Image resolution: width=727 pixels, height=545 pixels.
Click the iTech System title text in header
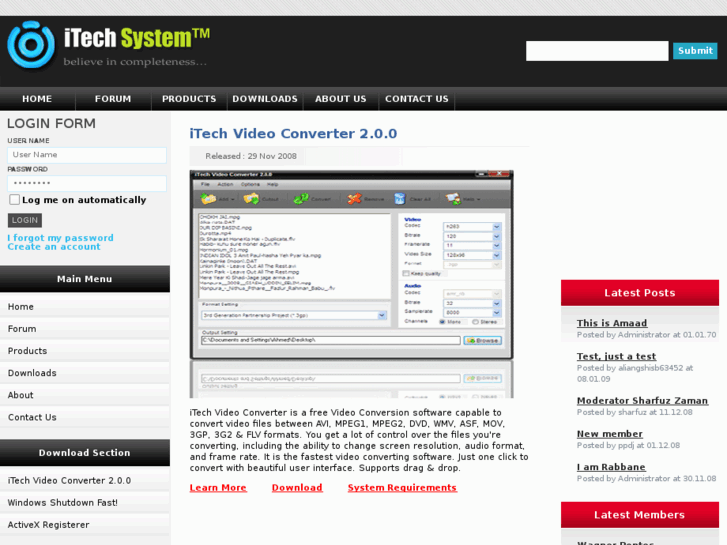click(137, 38)
